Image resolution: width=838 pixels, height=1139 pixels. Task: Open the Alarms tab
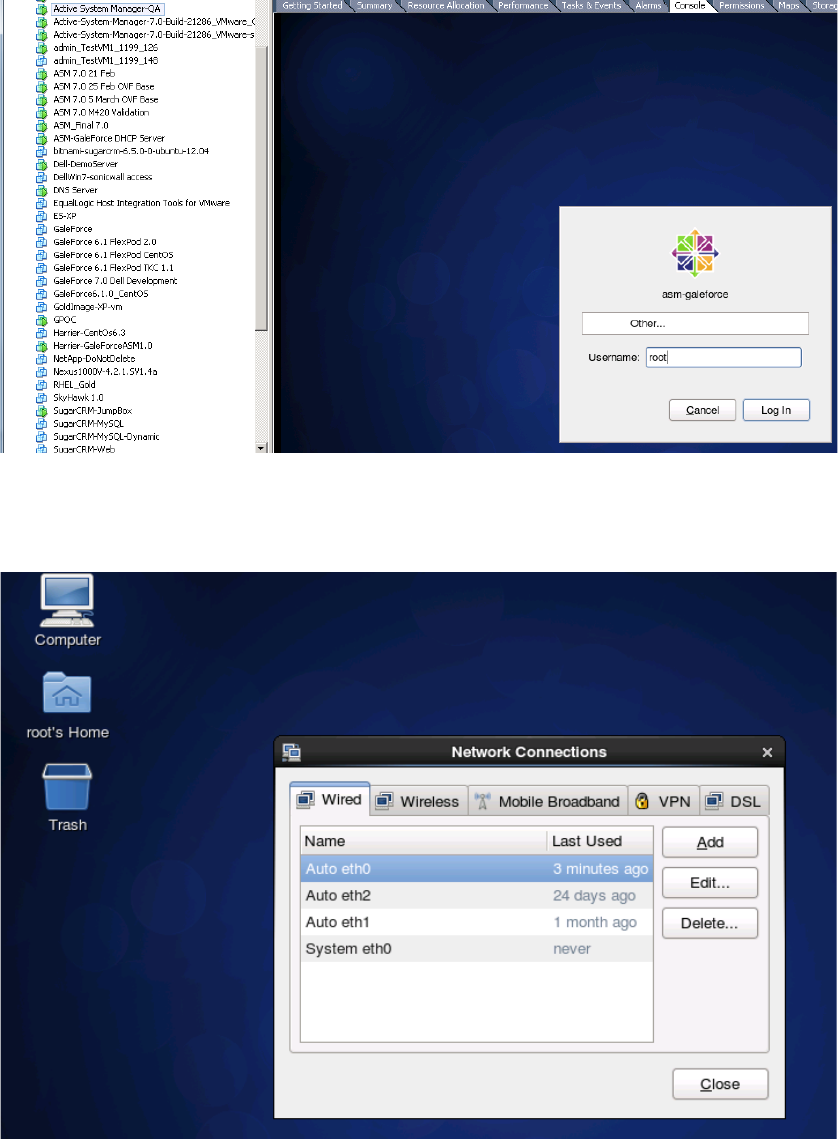pyautogui.click(x=648, y=6)
